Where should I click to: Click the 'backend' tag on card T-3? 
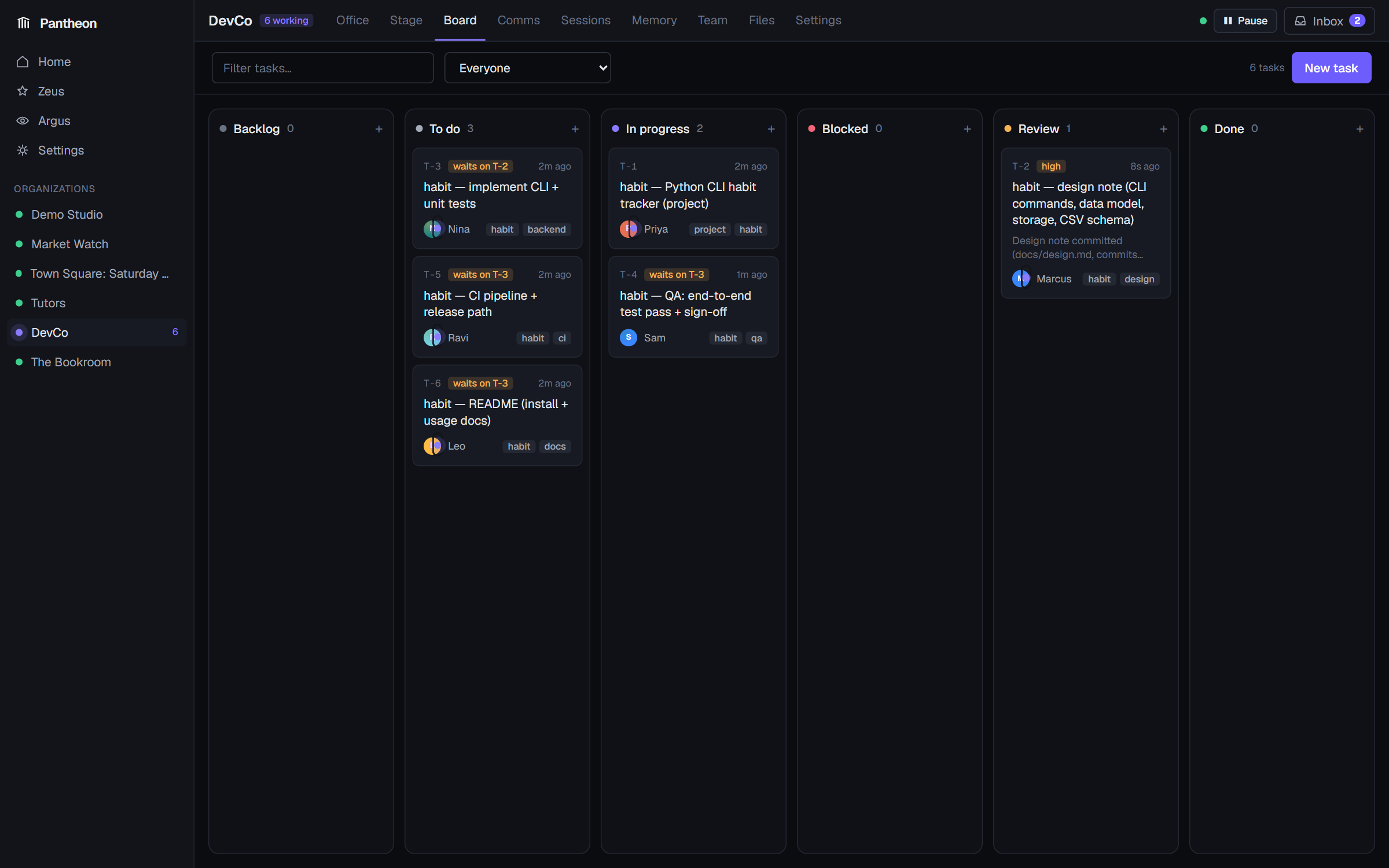(x=546, y=229)
